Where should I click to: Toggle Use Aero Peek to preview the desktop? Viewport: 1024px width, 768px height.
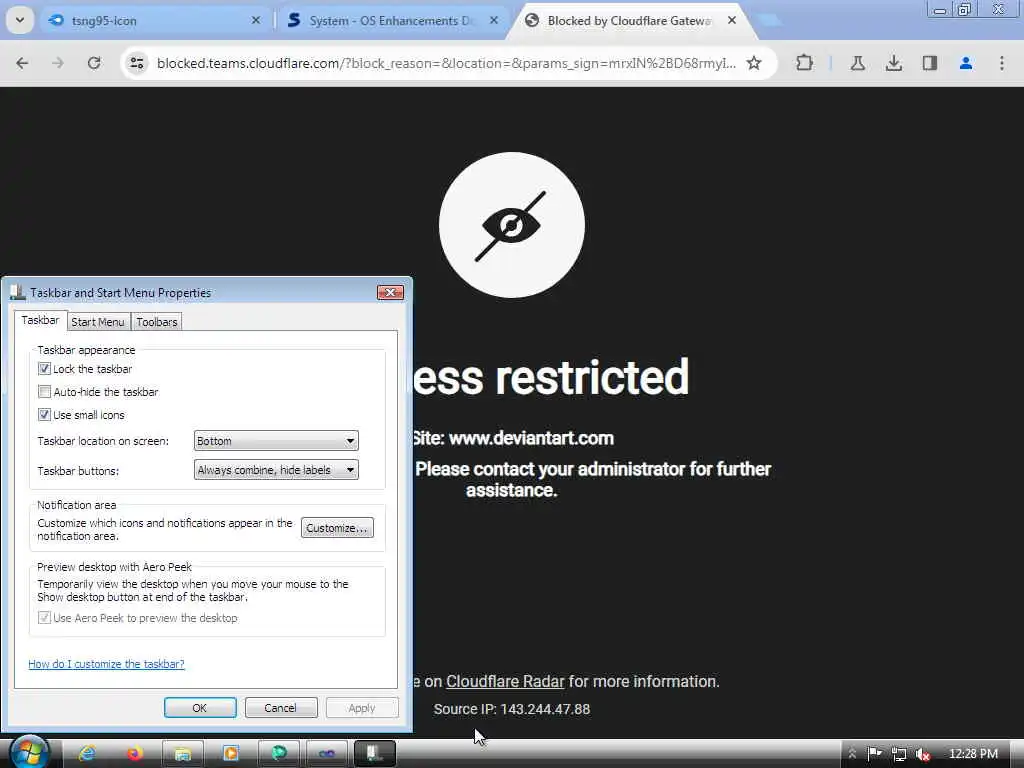44,618
